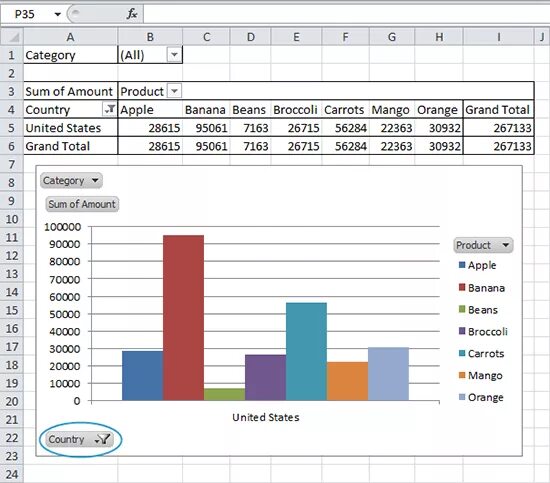The width and height of the screenshot is (550, 483).
Task: Open the Product column filter dropdown
Action: 174,91
